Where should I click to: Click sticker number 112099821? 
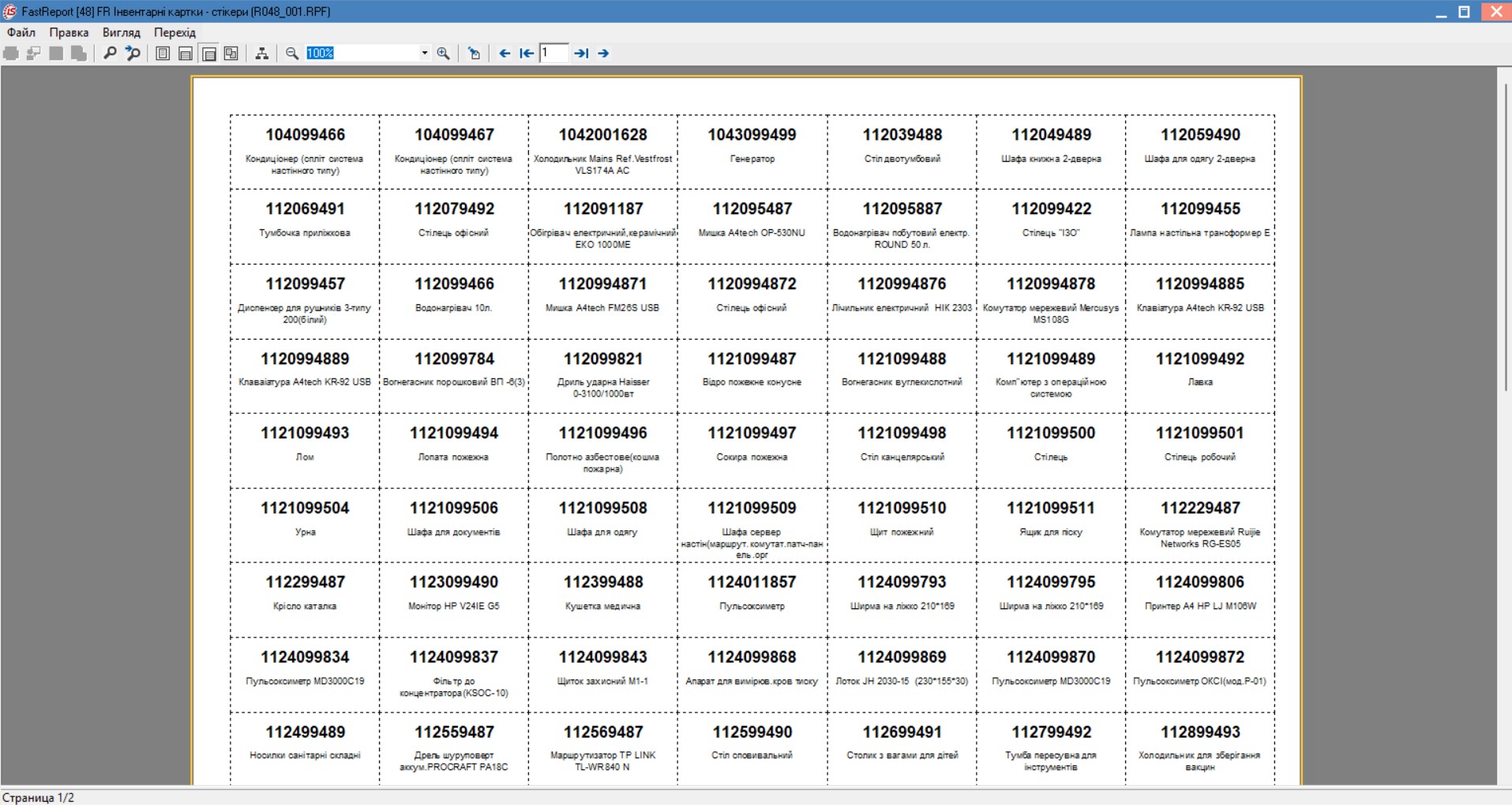click(x=603, y=359)
